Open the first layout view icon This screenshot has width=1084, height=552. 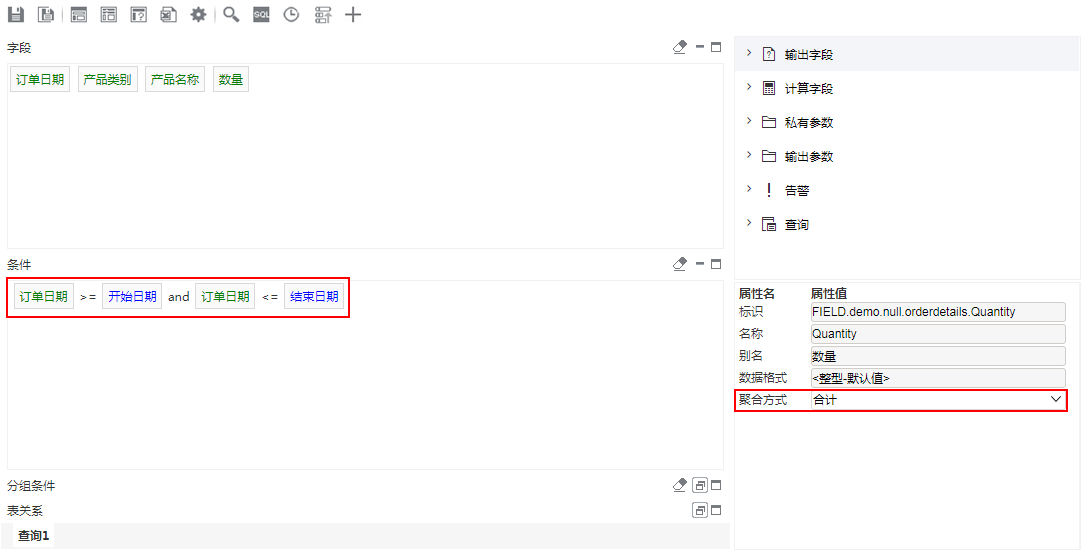pyautogui.click(x=79, y=15)
